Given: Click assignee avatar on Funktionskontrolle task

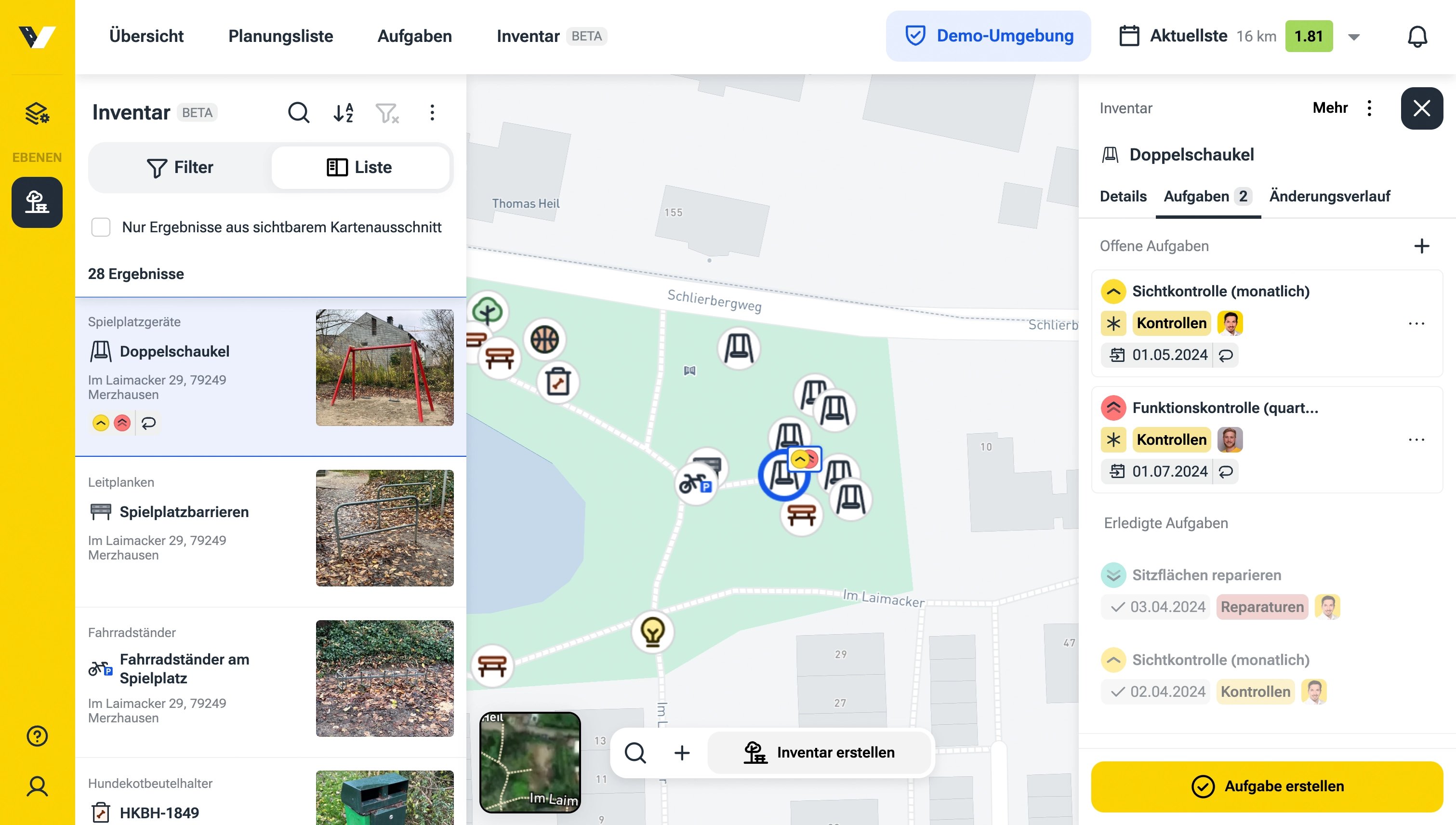Looking at the screenshot, I should click(1230, 439).
